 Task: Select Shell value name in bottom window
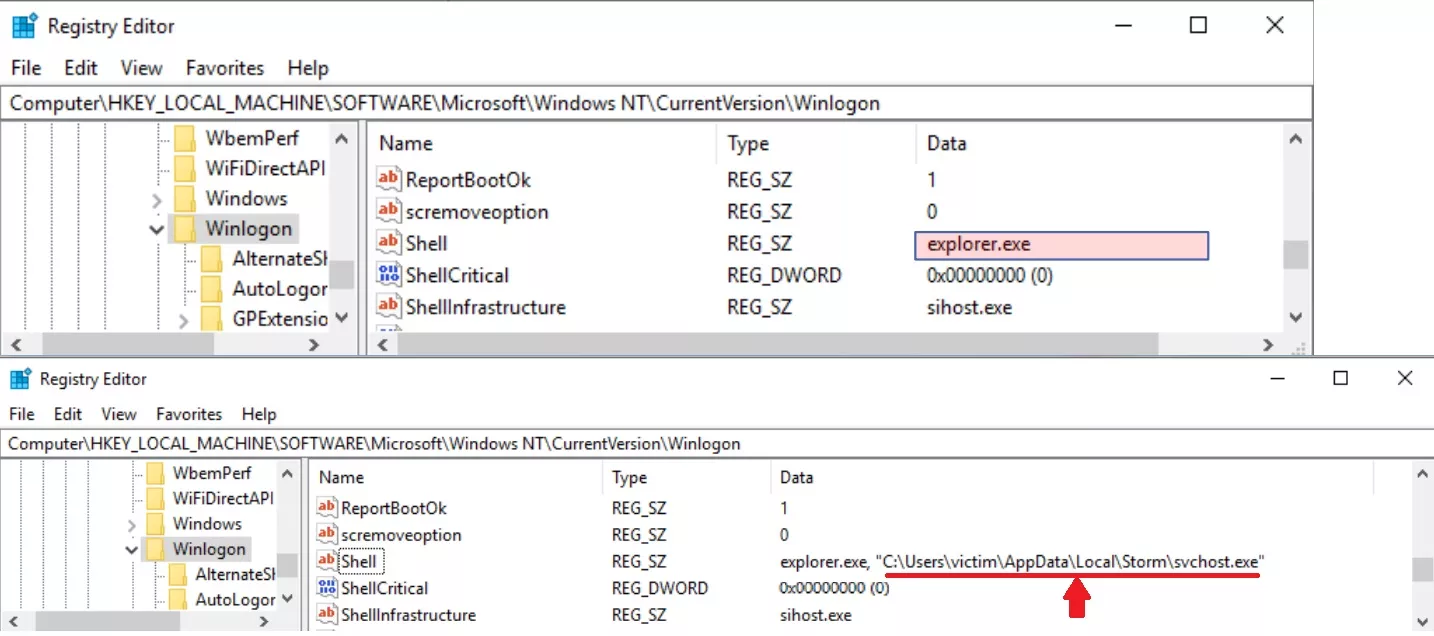point(359,562)
